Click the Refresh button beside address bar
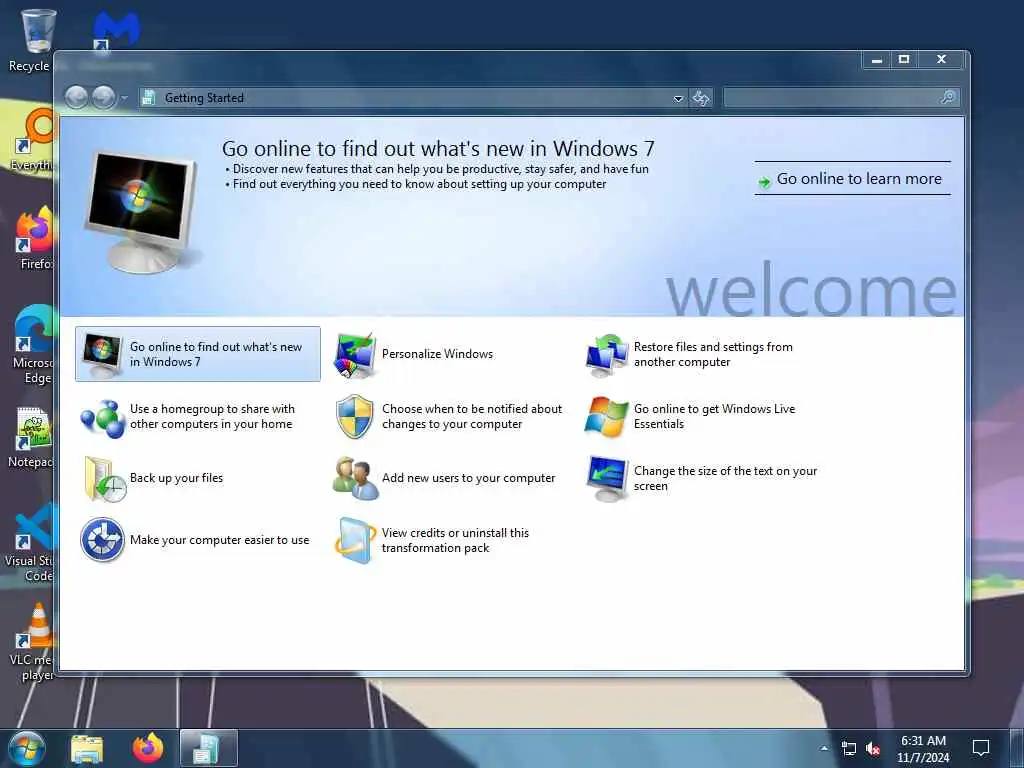The width and height of the screenshot is (1024, 768). click(x=701, y=98)
